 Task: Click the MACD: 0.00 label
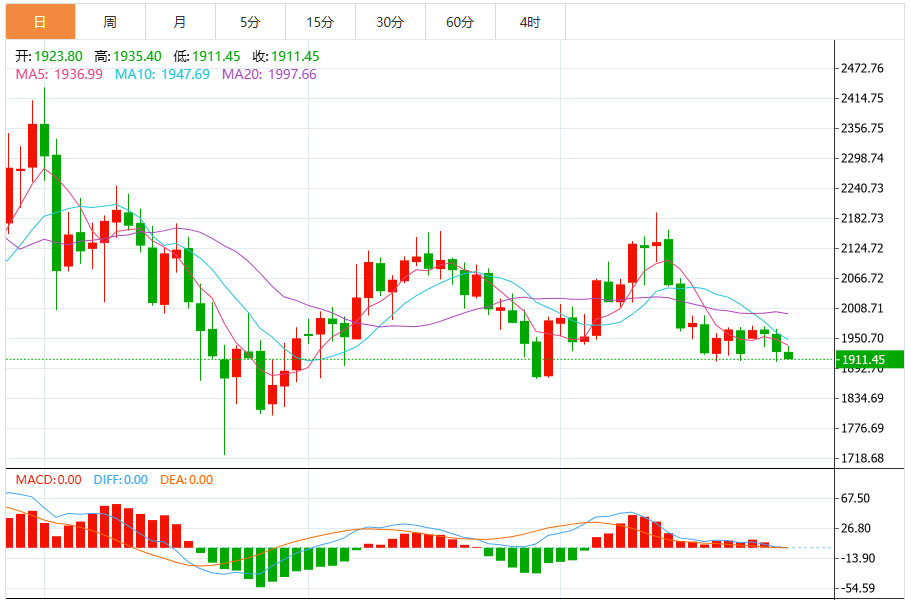[x=48, y=480]
